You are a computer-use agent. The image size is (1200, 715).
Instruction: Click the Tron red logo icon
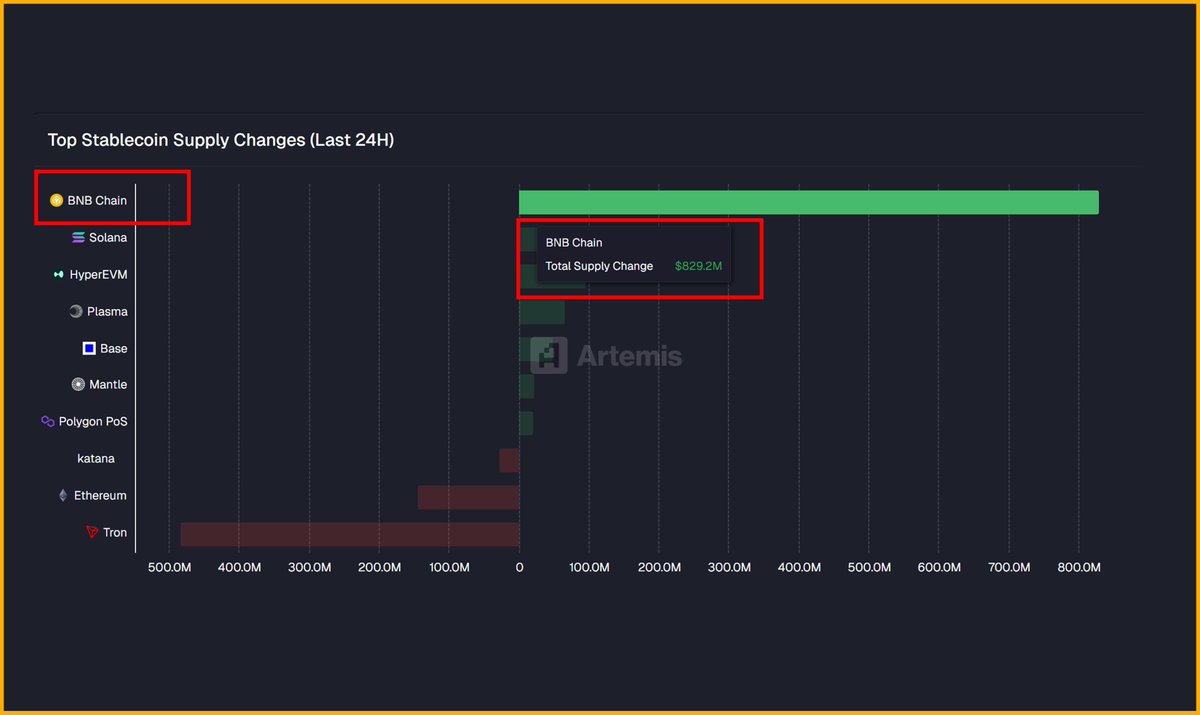[91, 532]
